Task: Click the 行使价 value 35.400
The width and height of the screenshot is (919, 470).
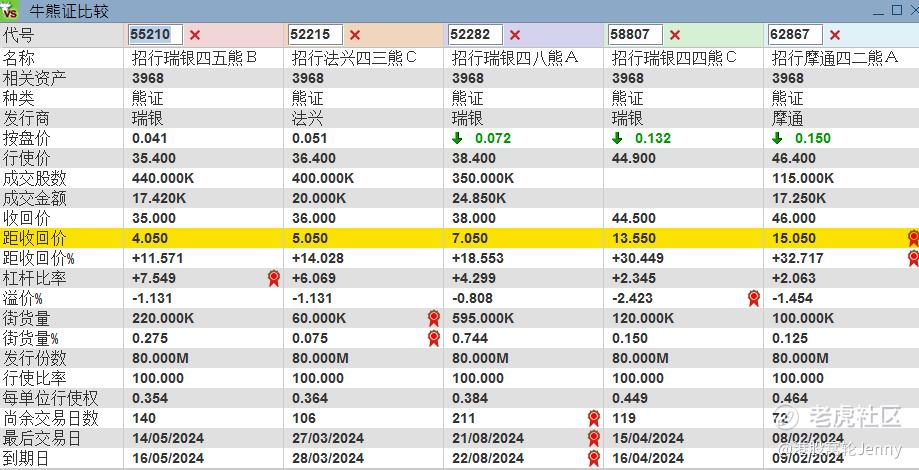Action: tap(154, 158)
